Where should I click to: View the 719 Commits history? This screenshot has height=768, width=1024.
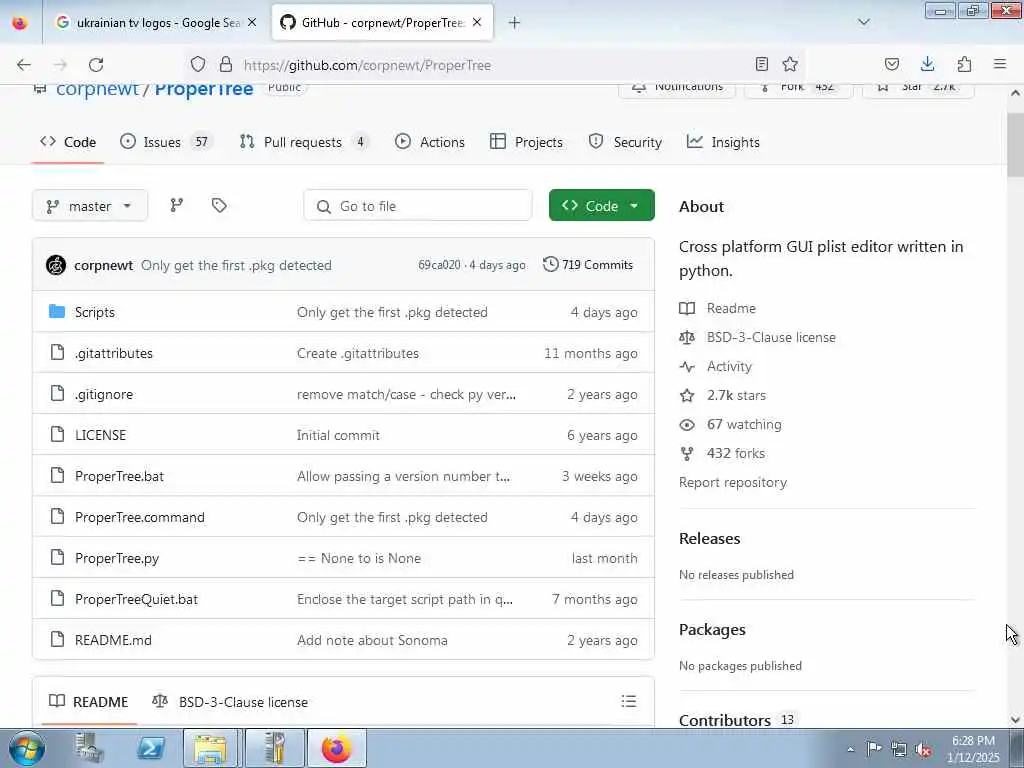coord(588,265)
